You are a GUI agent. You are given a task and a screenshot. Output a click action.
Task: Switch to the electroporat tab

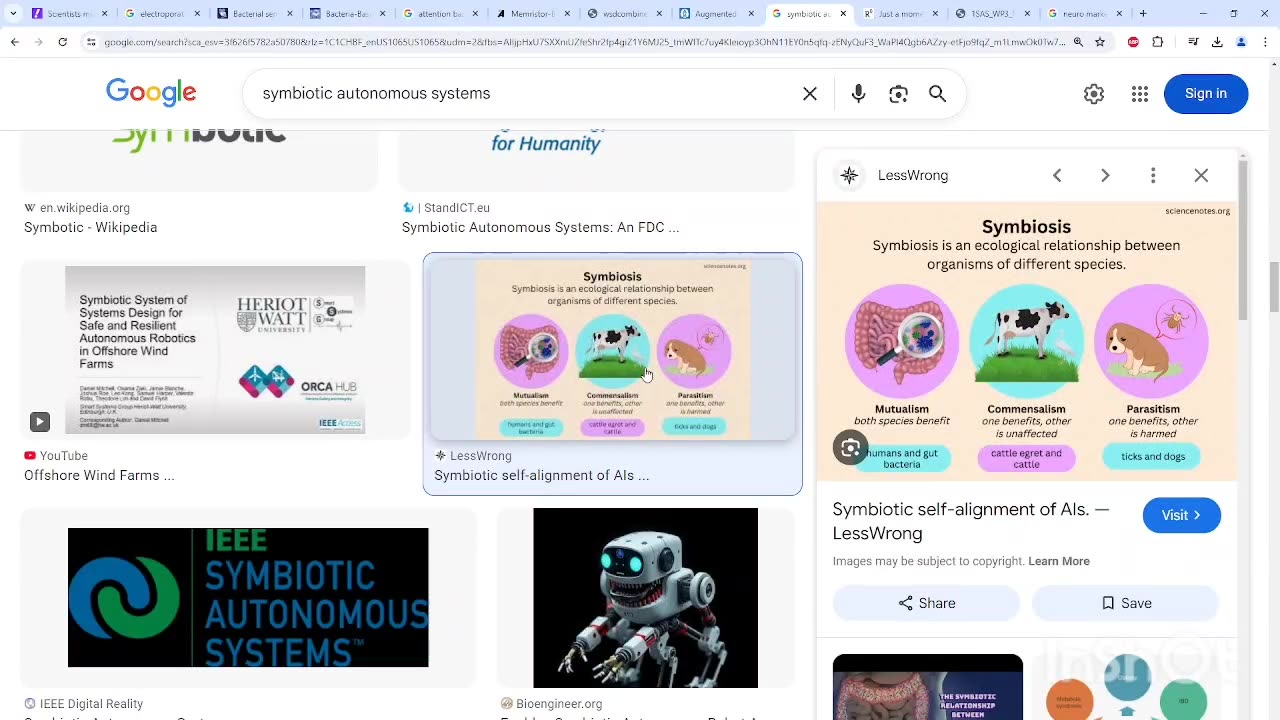[163, 14]
